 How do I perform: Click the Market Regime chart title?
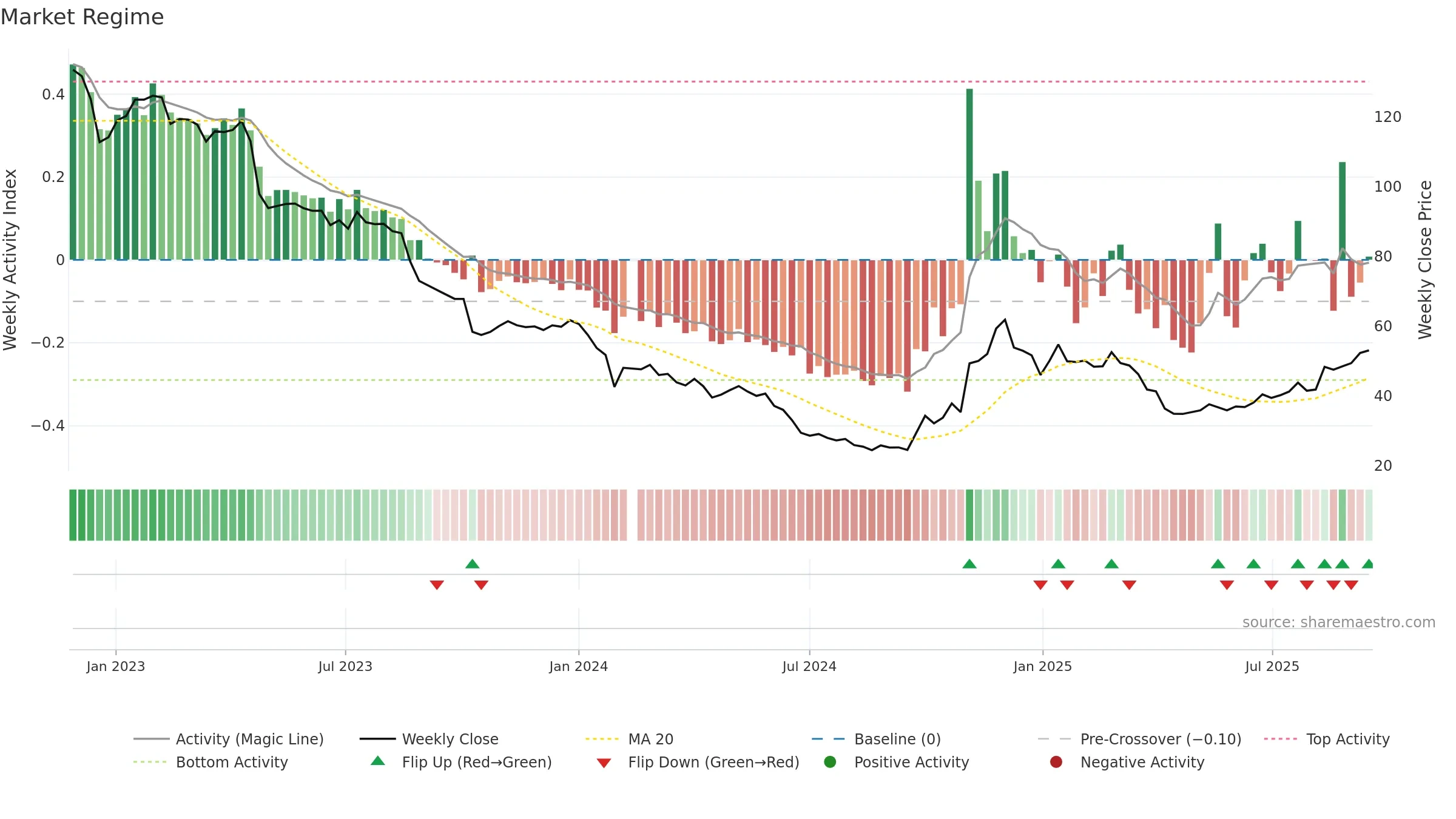point(82,17)
